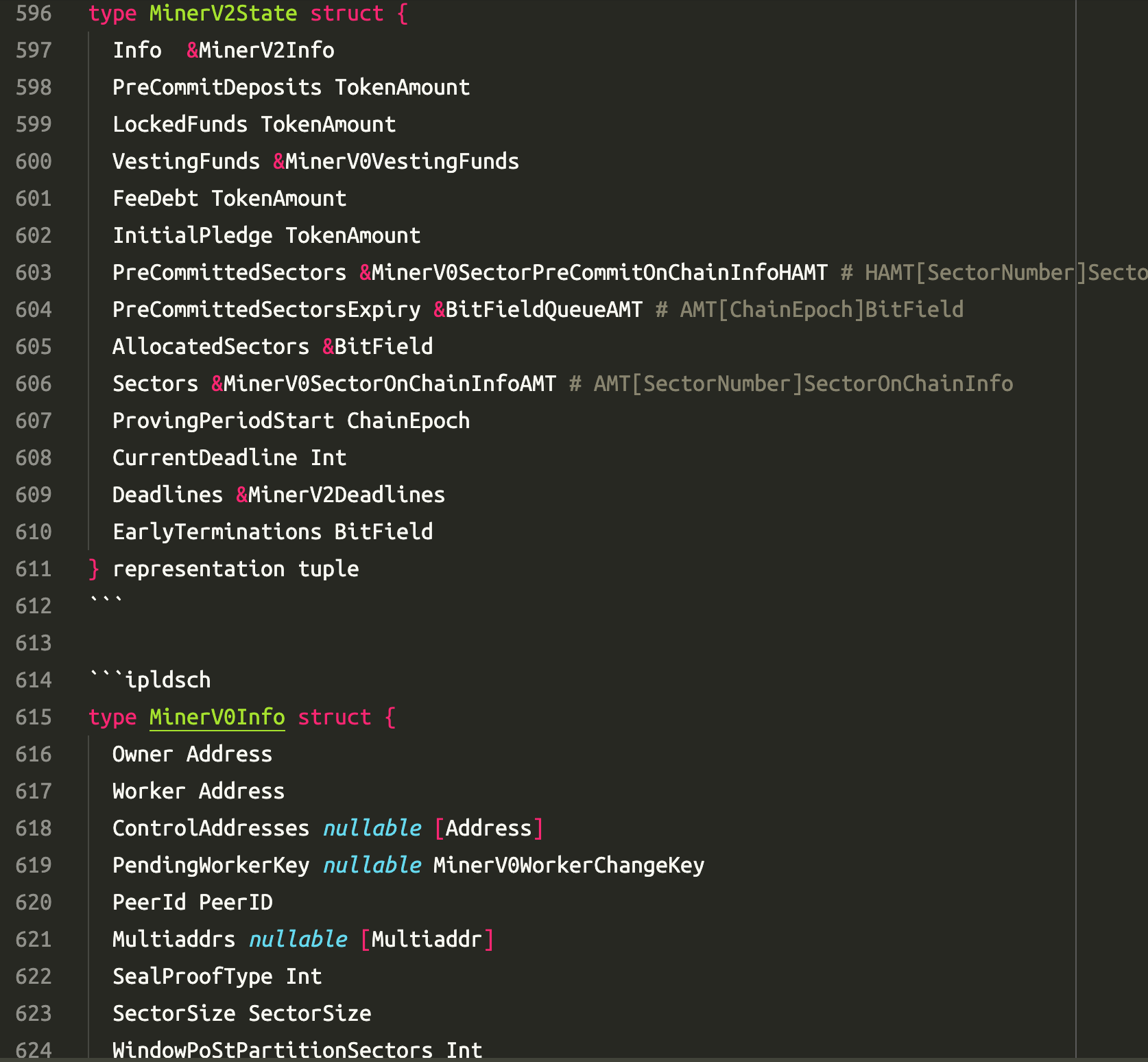
Task: Click the SectorSize field name on line 623
Action: click(174, 1013)
